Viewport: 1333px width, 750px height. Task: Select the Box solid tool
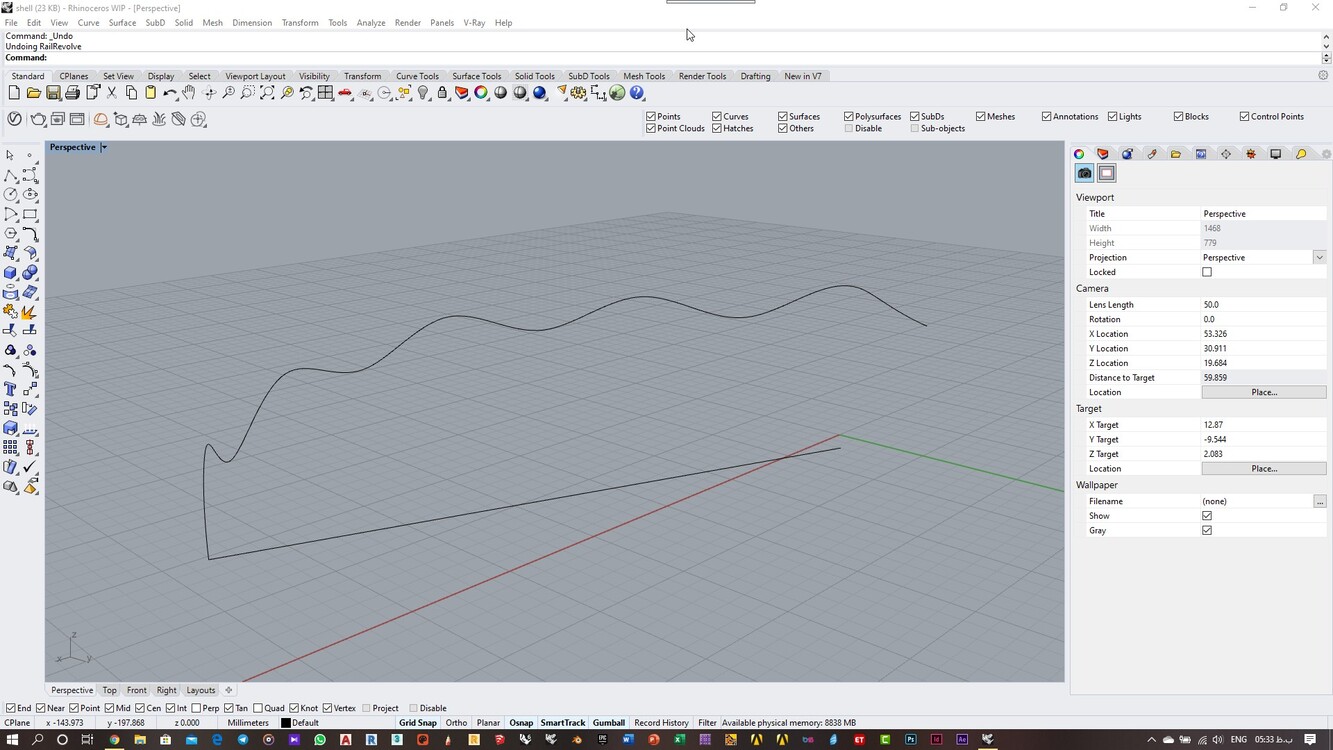pos(10,272)
